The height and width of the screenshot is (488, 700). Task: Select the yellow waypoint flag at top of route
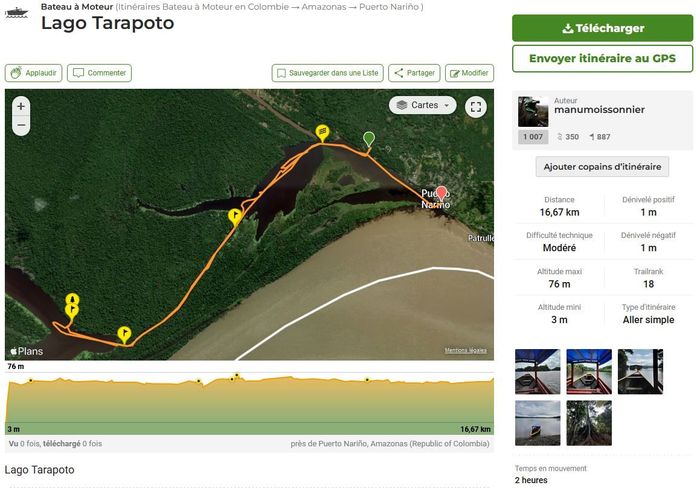coord(322,131)
